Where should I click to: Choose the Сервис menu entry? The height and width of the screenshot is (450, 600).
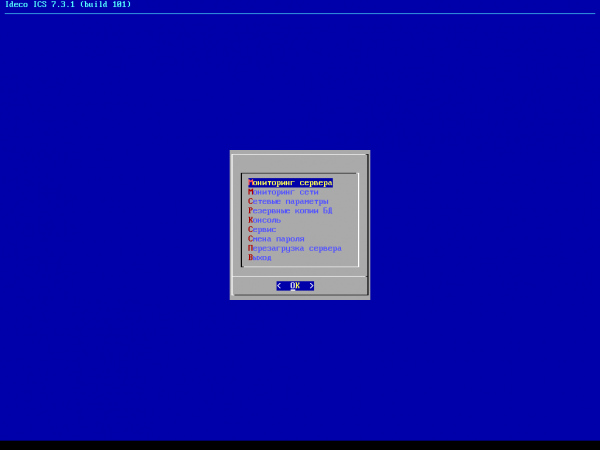click(262, 229)
